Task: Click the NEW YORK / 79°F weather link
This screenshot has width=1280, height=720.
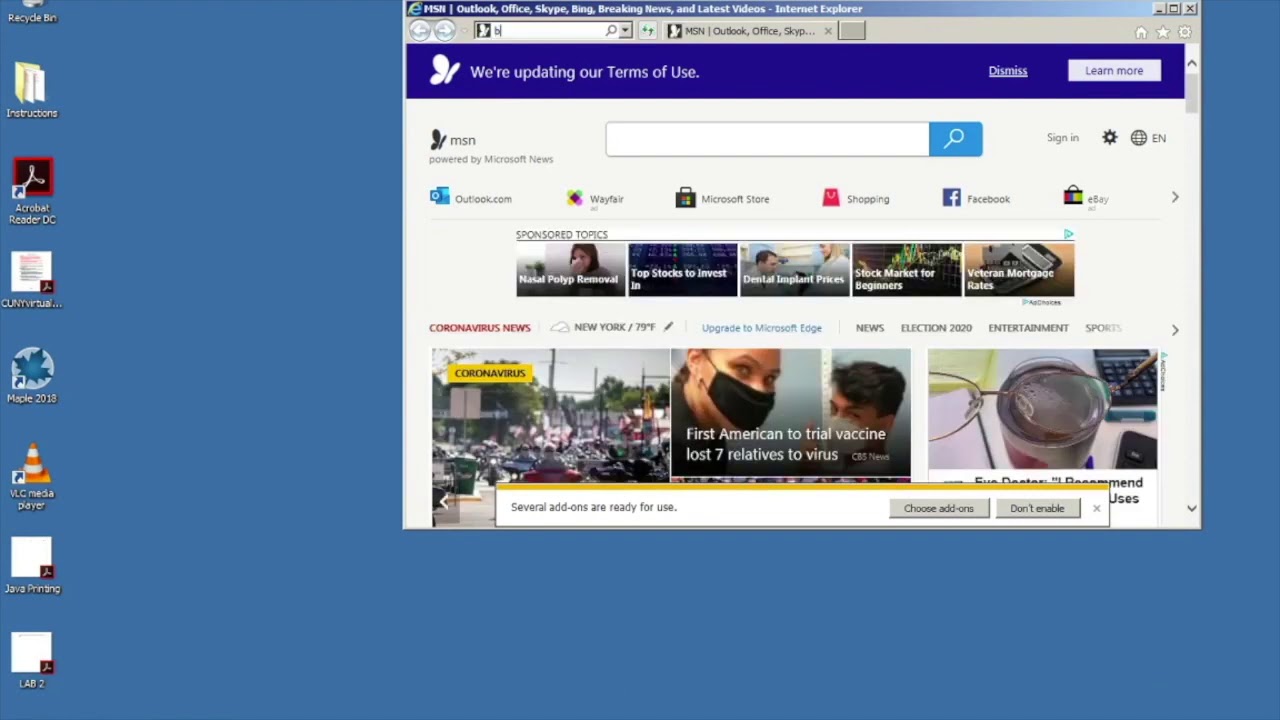Action: pyautogui.click(x=603, y=328)
